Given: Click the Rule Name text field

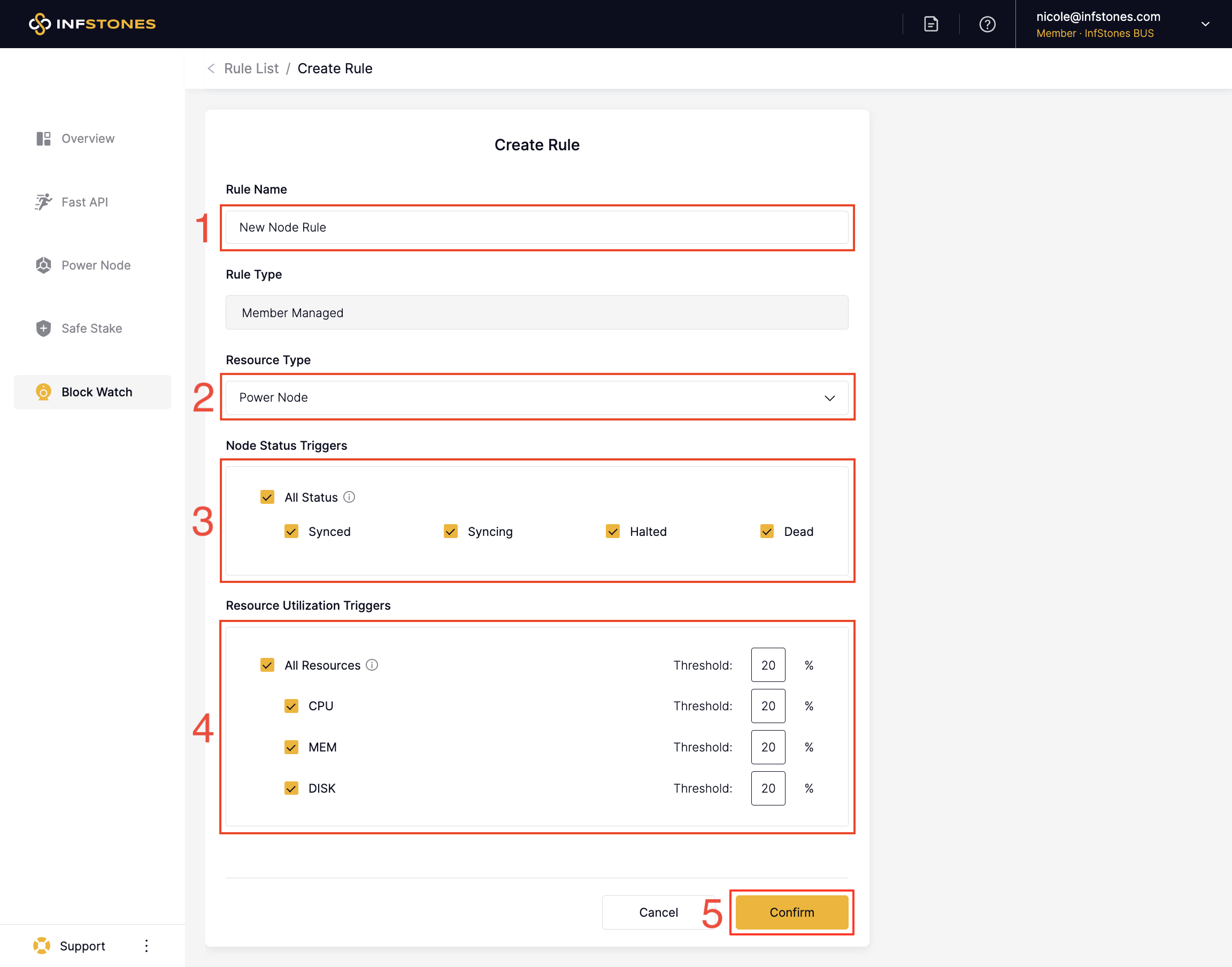Looking at the screenshot, I should point(536,227).
